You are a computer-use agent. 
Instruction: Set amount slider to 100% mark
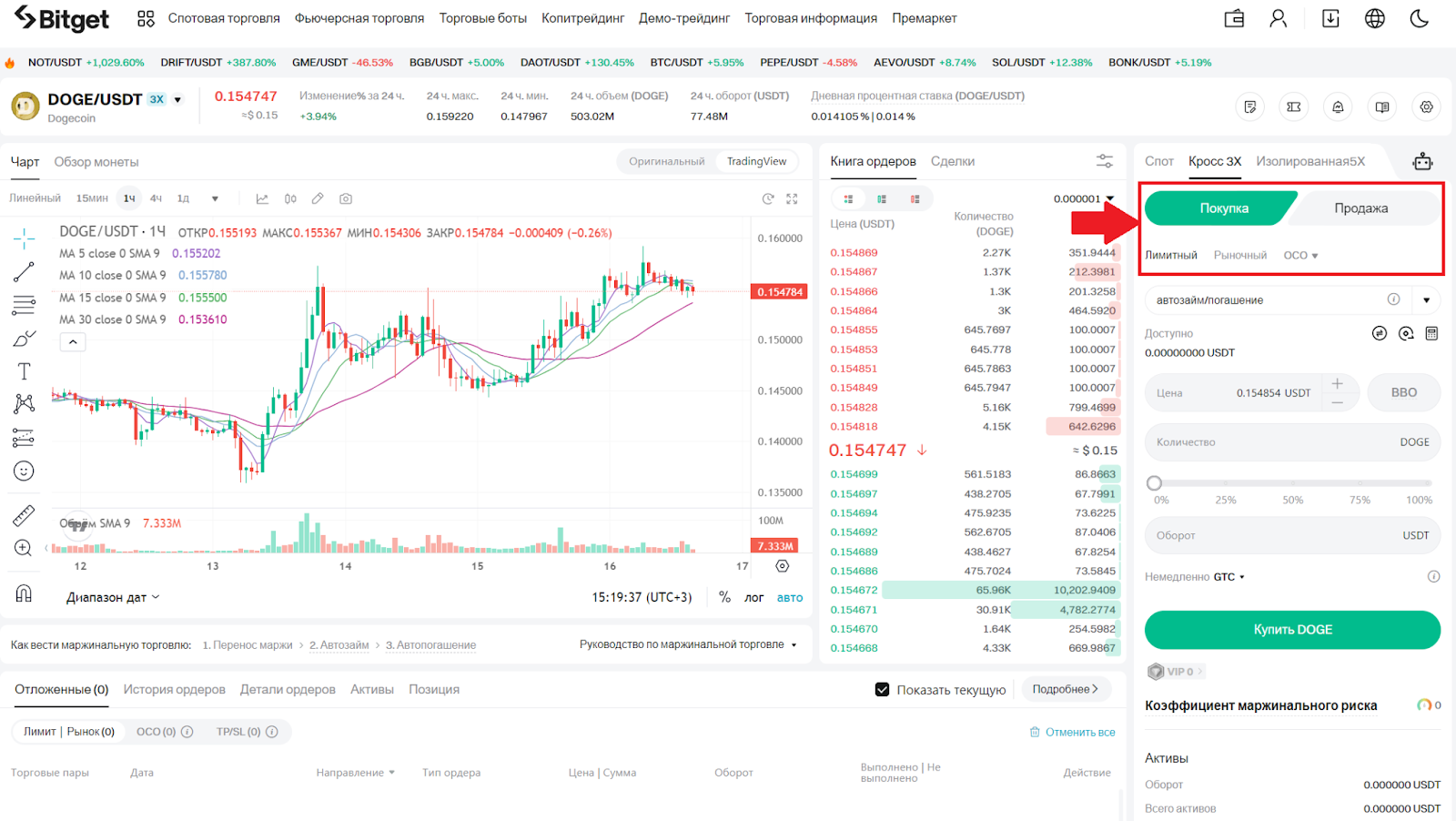[x=1431, y=483]
